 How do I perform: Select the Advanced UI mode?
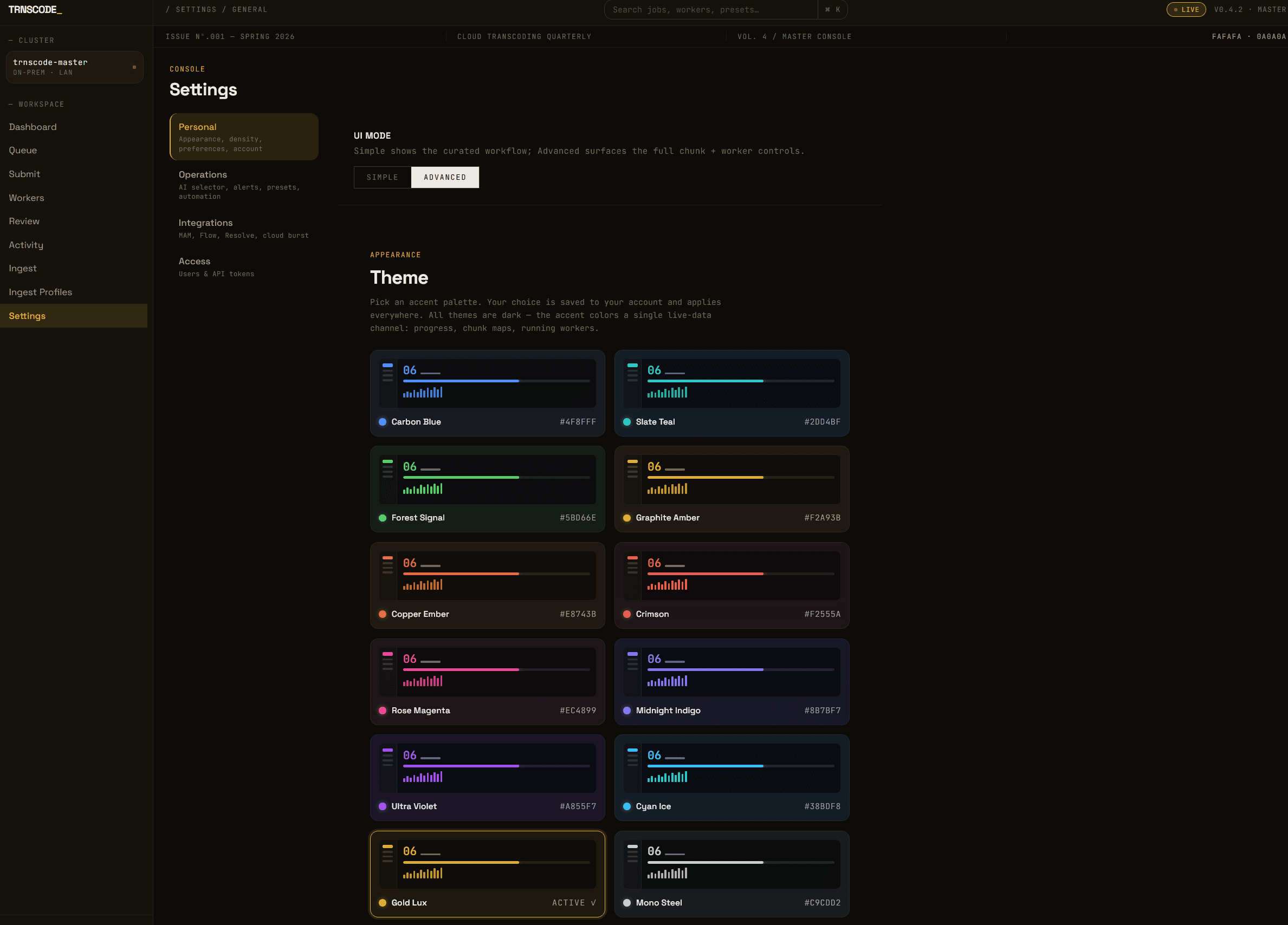tap(445, 177)
